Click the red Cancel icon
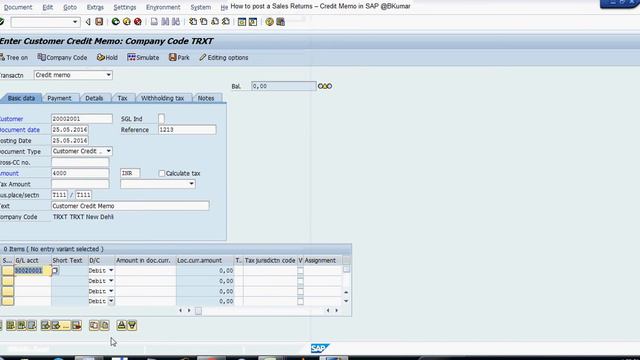Screen dimensions: 640x360 pos(138,22)
